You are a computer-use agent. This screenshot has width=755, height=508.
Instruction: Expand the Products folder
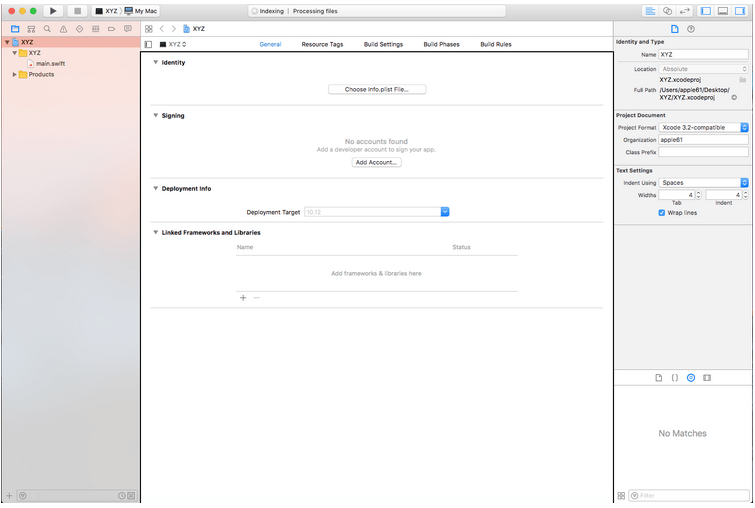(x=14, y=74)
